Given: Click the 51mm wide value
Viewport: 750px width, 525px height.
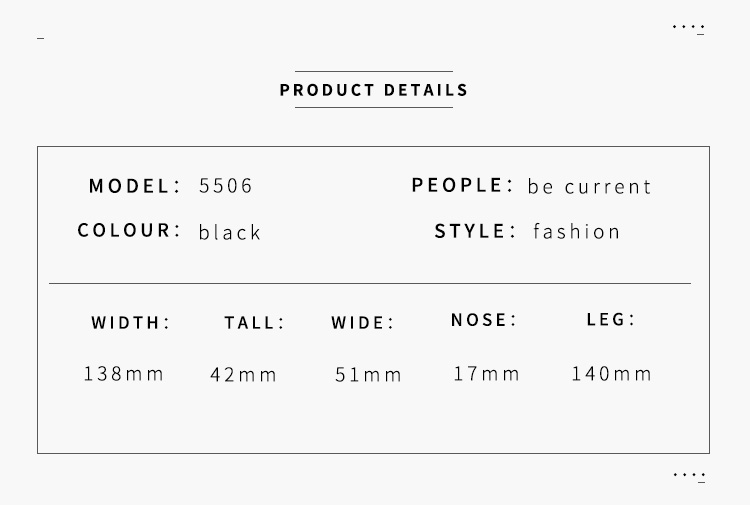Looking at the screenshot, I should [x=368, y=374].
